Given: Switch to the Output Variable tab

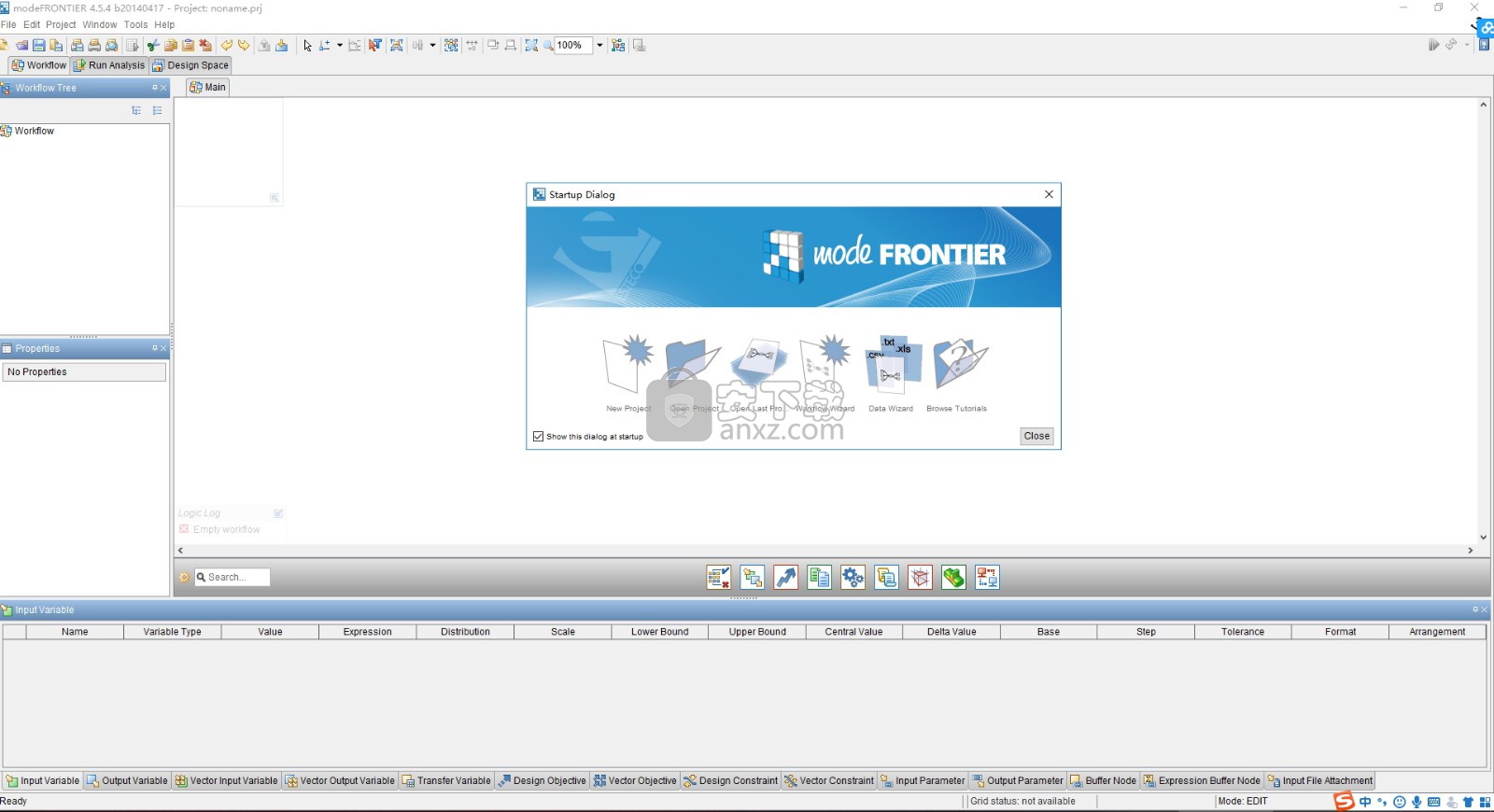Looking at the screenshot, I should (x=127, y=780).
